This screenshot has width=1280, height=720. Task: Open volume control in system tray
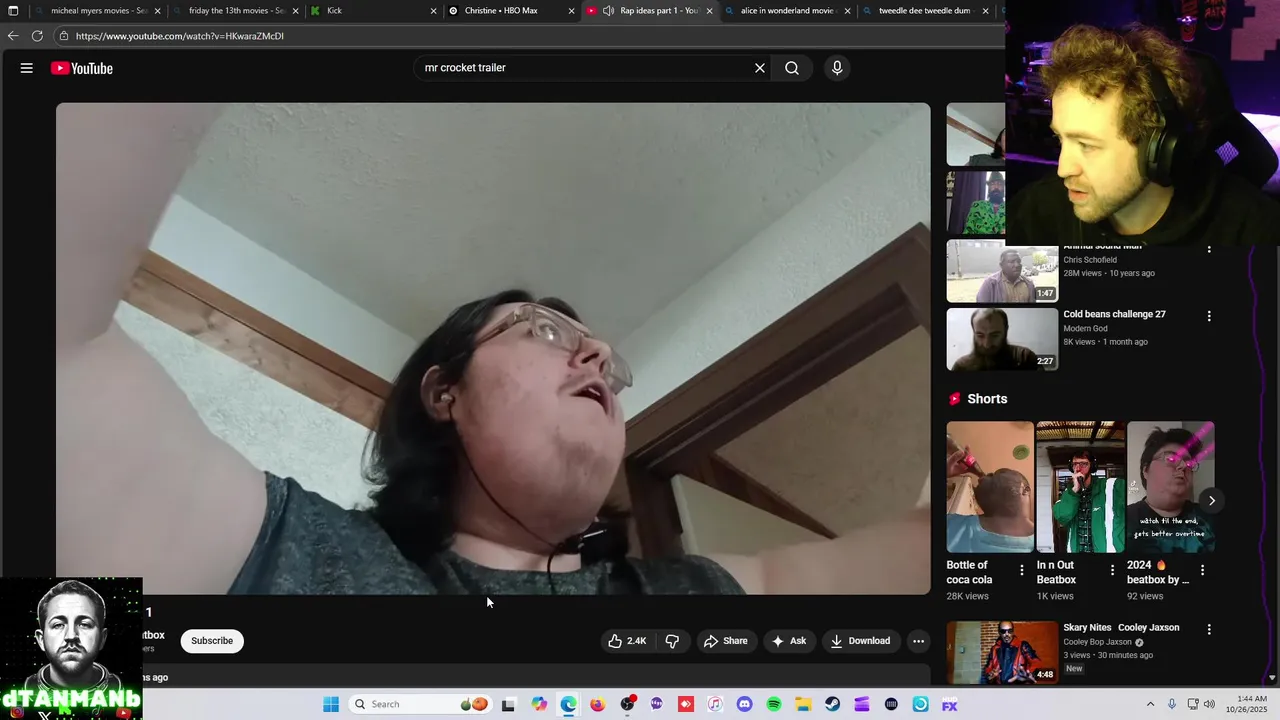point(1209,704)
